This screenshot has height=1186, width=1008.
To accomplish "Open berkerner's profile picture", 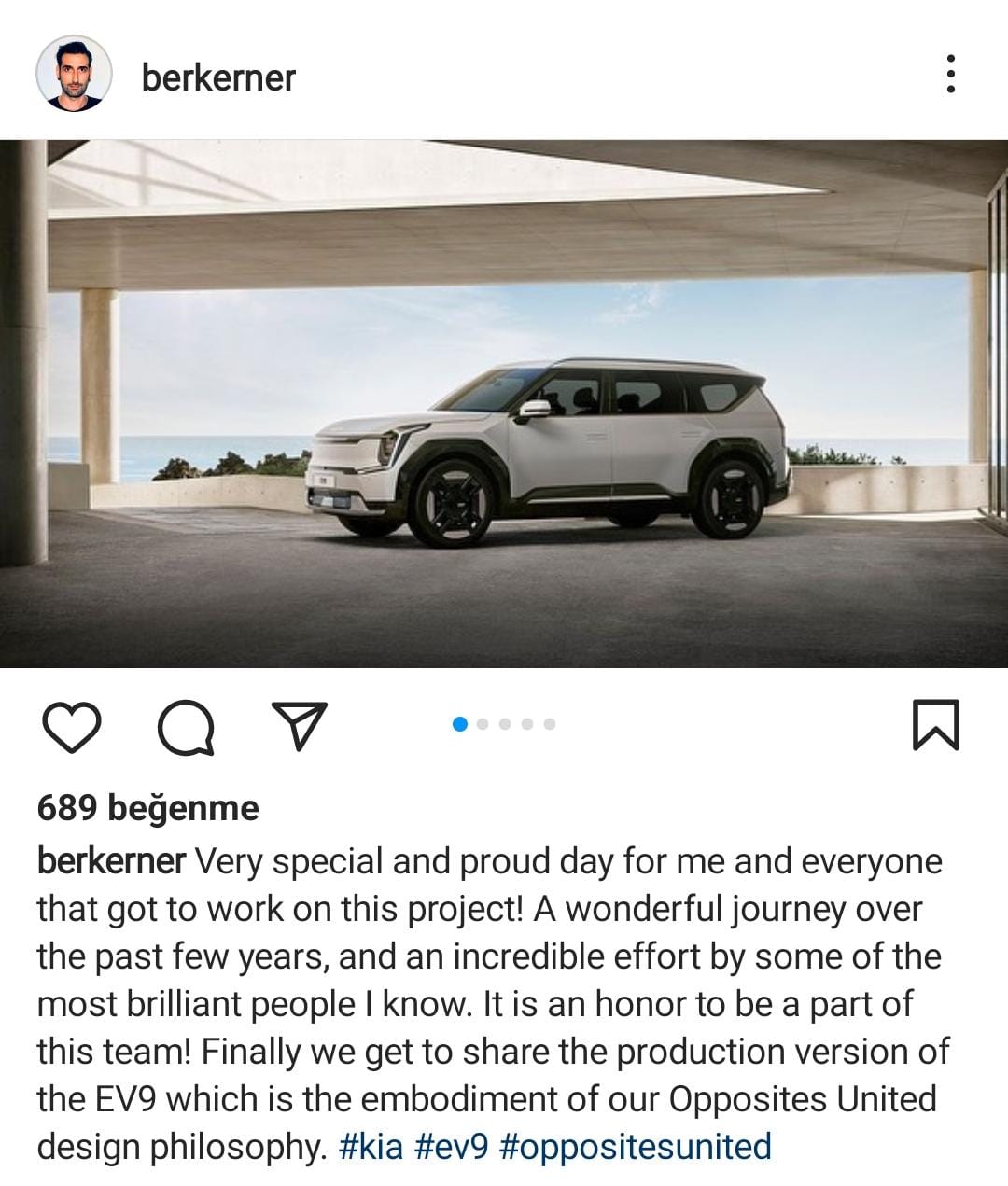I will point(74,74).
